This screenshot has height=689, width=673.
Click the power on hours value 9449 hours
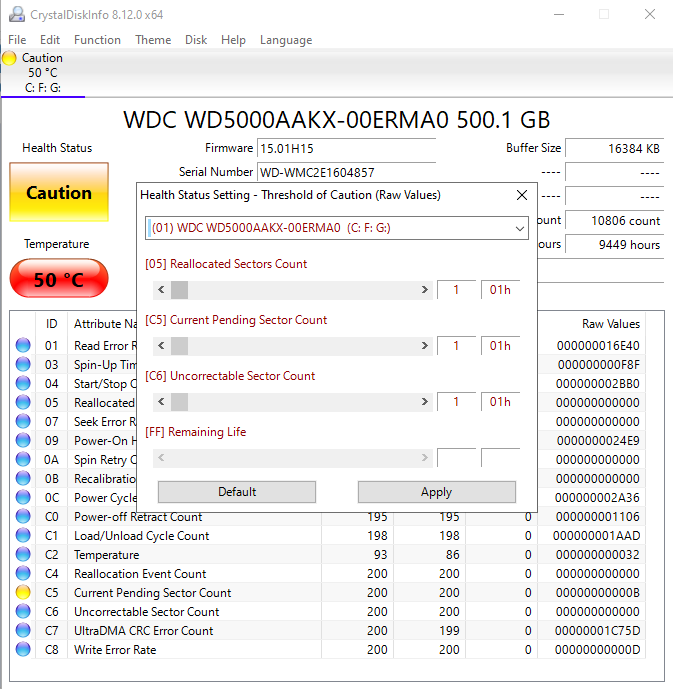click(614, 244)
